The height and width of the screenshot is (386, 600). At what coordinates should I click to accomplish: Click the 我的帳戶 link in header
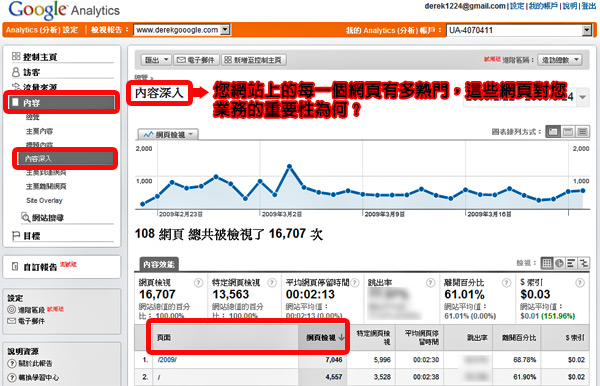tap(543, 6)
